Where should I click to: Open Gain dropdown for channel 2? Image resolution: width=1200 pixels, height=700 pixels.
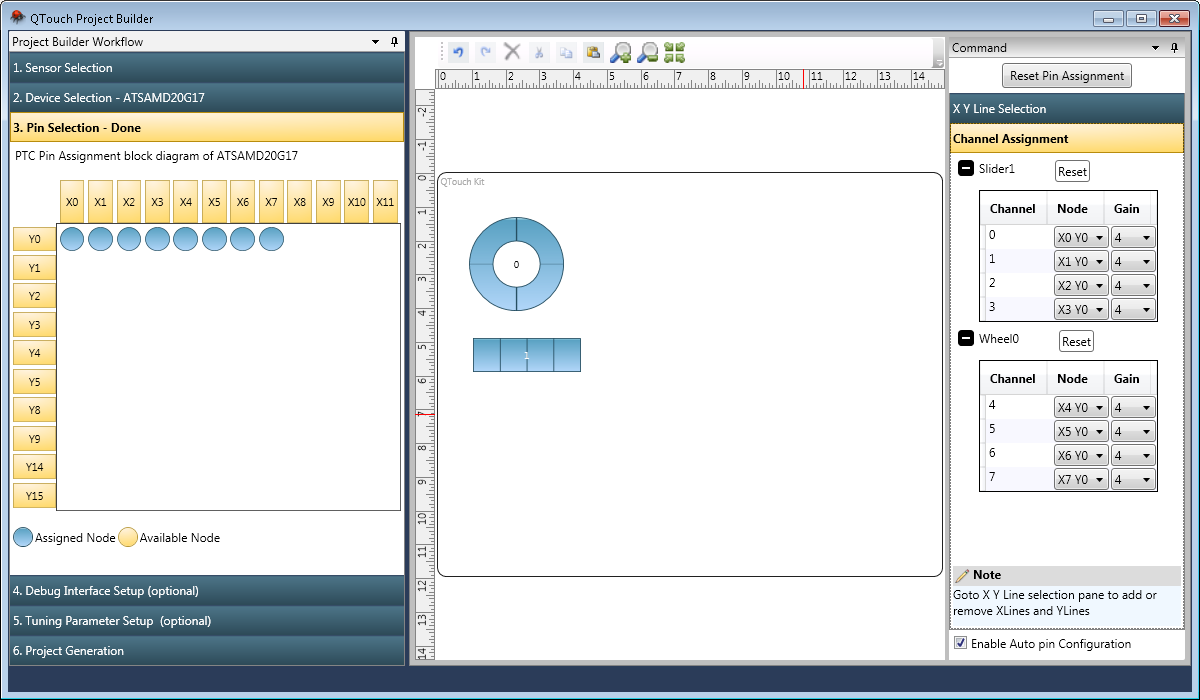(1133, 286)
